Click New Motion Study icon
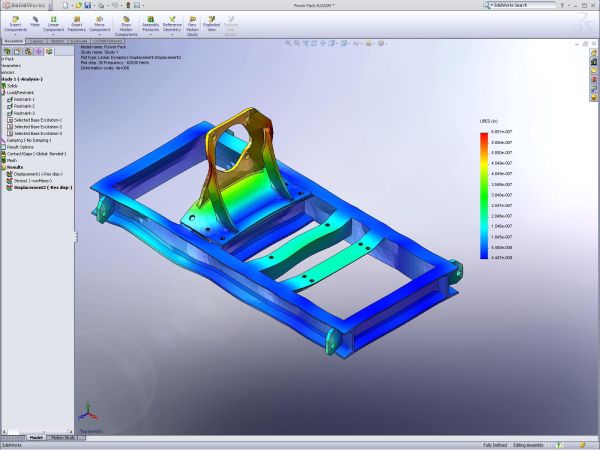This screenshot has height=450, width=600. (x=191, y=22)
